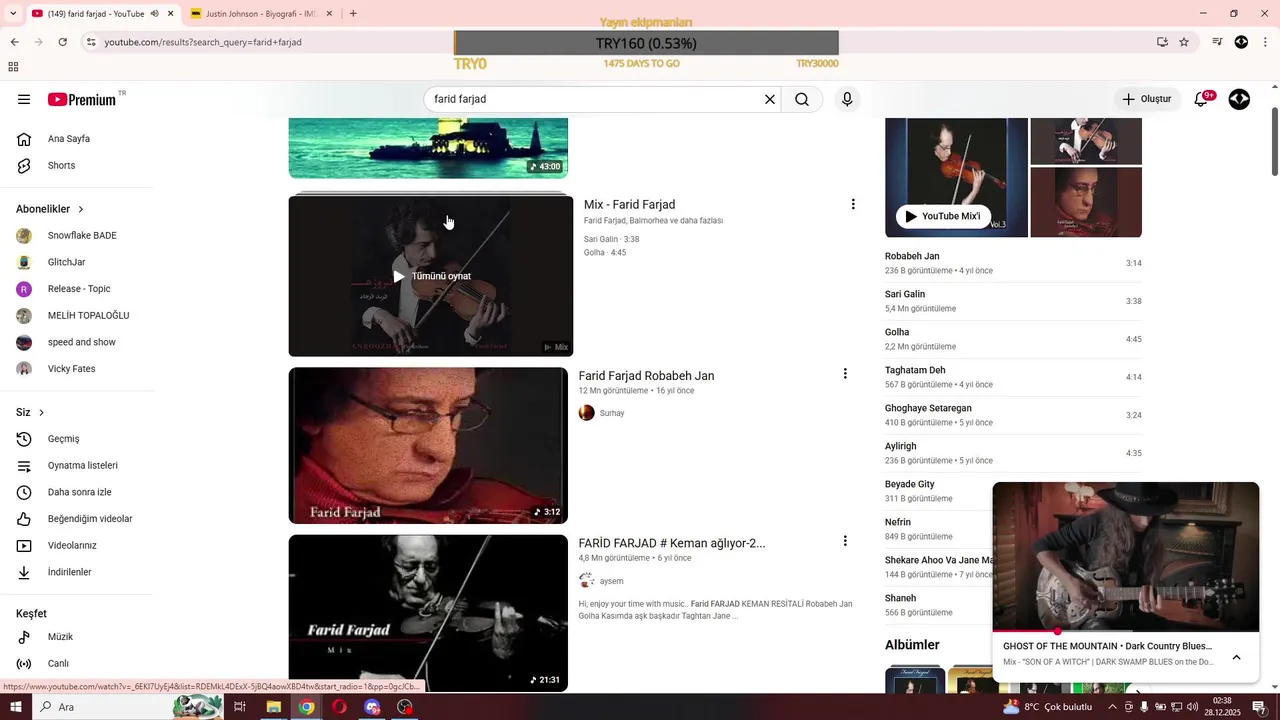Open the browser apps grid shortcut
This screenshot has width=1280, height=720.
[x=13, y=67]
